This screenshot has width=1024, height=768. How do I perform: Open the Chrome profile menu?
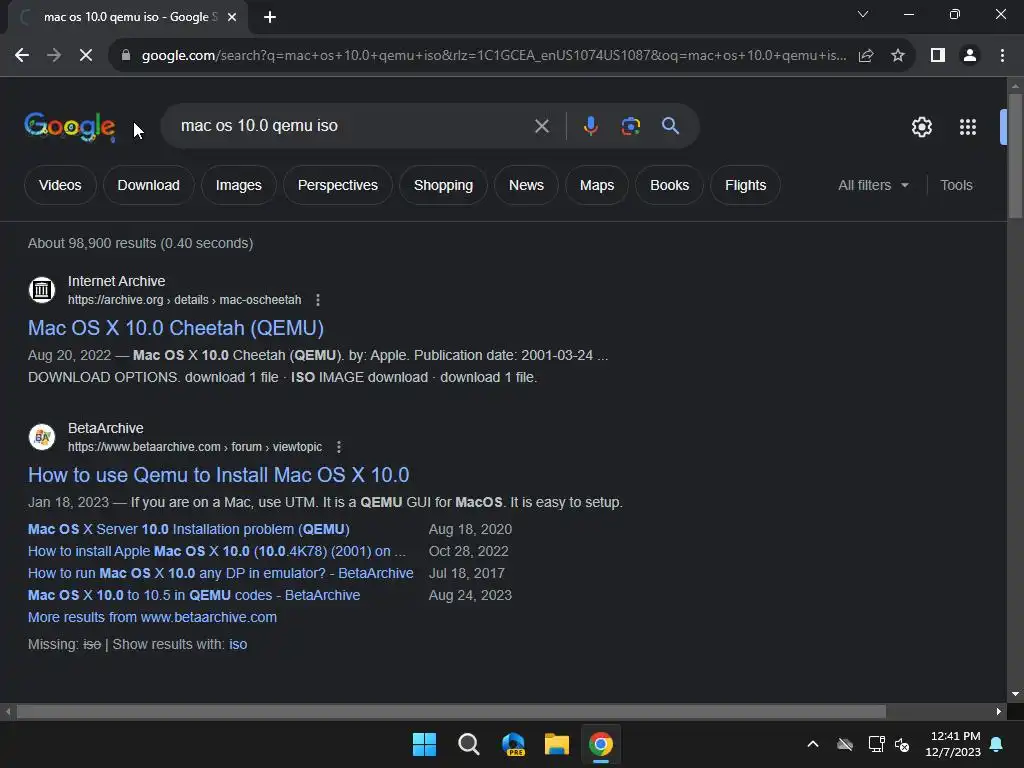point(970,56)
